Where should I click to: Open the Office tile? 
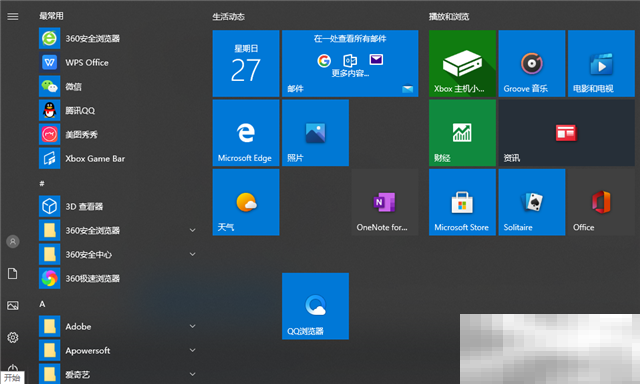click(x=601, y=202)
